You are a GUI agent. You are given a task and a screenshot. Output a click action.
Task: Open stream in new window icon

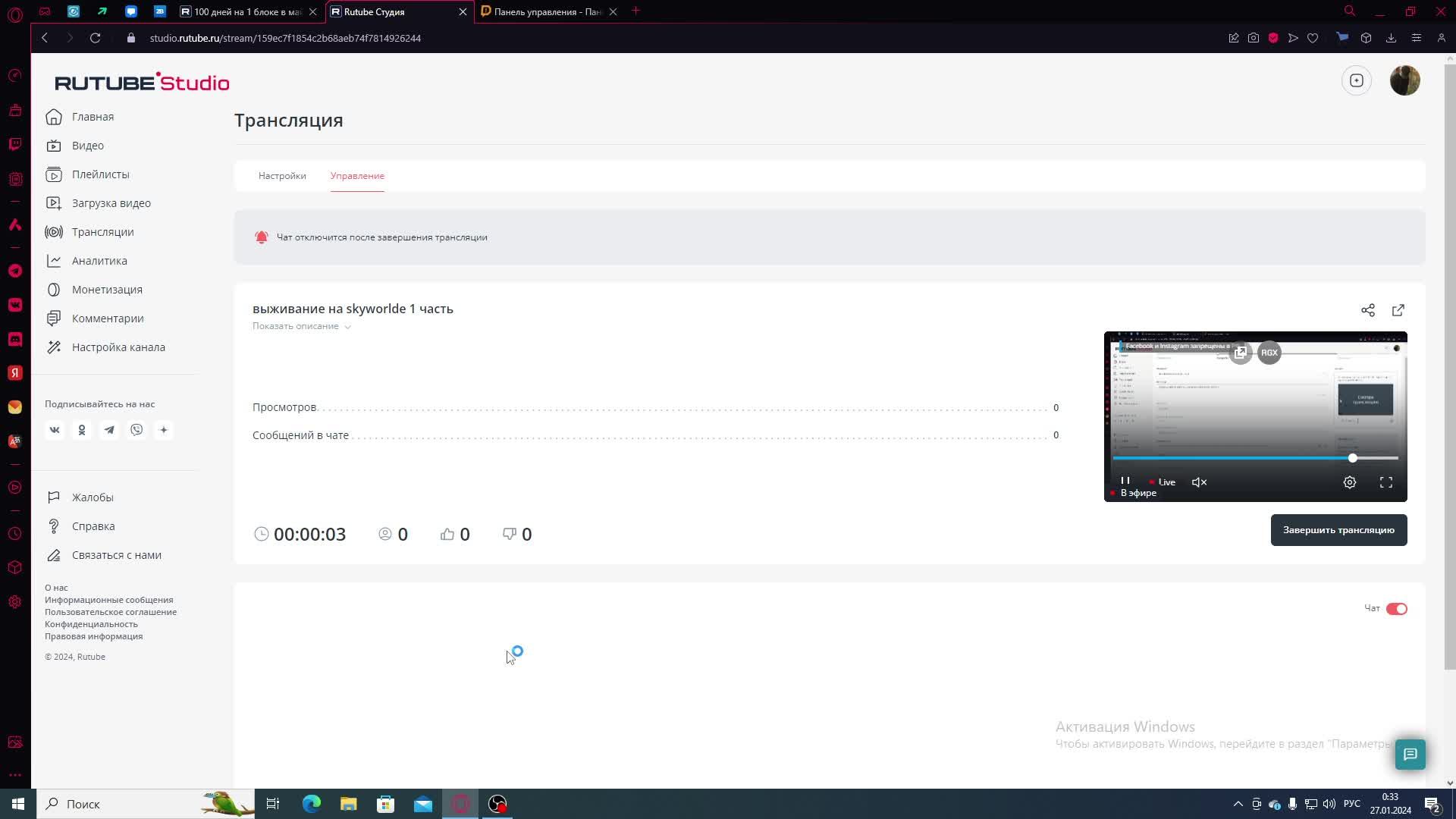point(1398,310)
